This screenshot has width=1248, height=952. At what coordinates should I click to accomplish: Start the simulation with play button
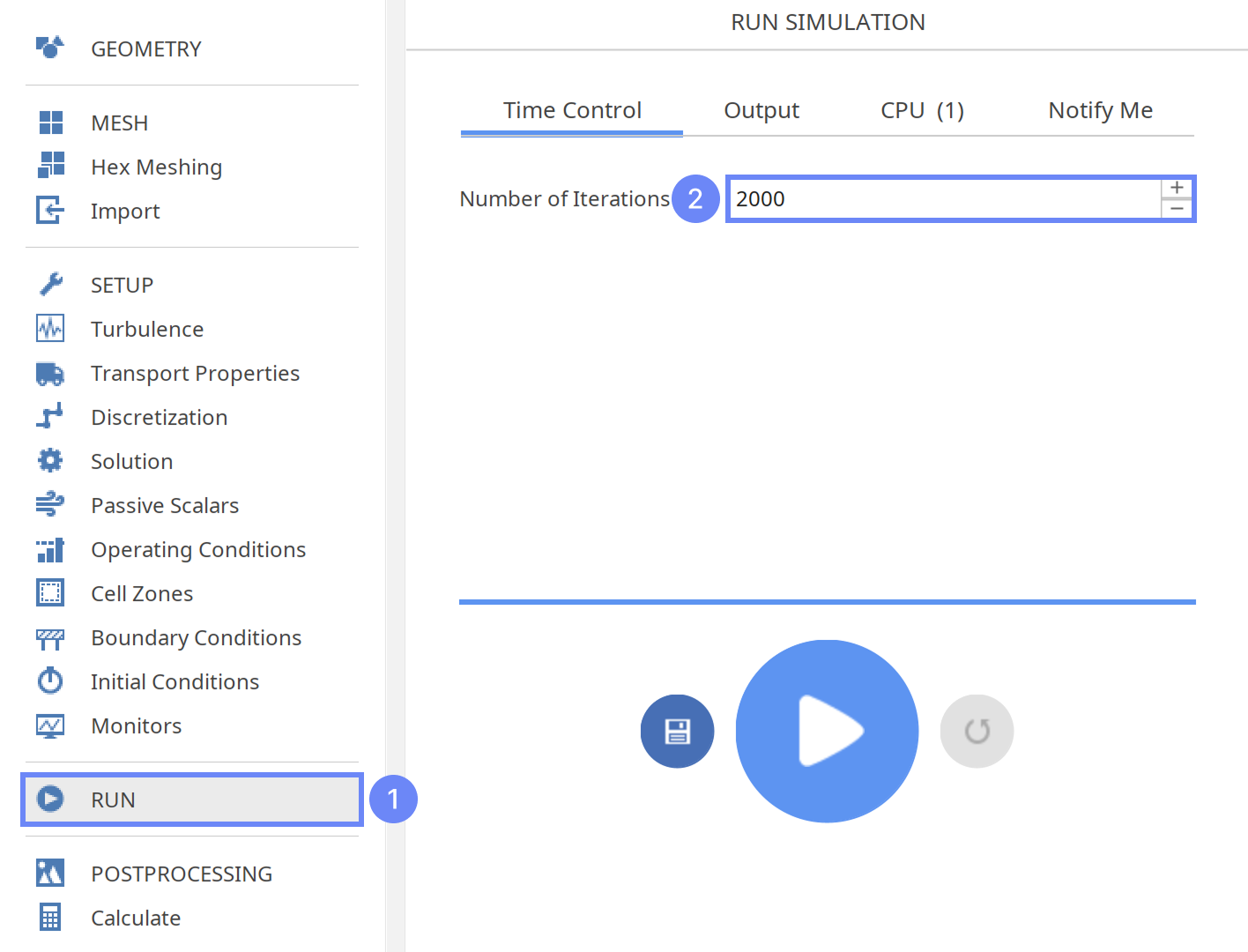point(827,732)
